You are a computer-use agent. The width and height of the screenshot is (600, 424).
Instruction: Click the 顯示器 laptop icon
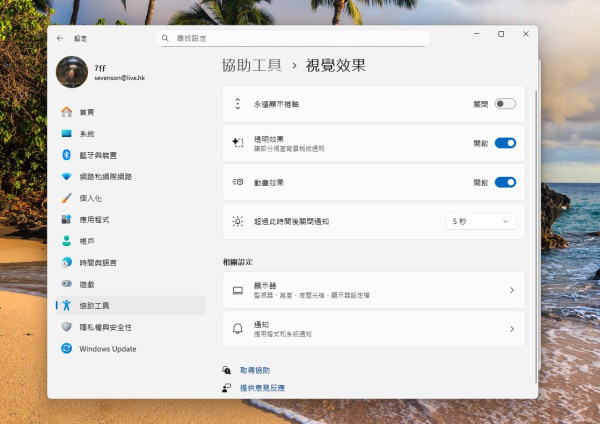tap(238, 290)
